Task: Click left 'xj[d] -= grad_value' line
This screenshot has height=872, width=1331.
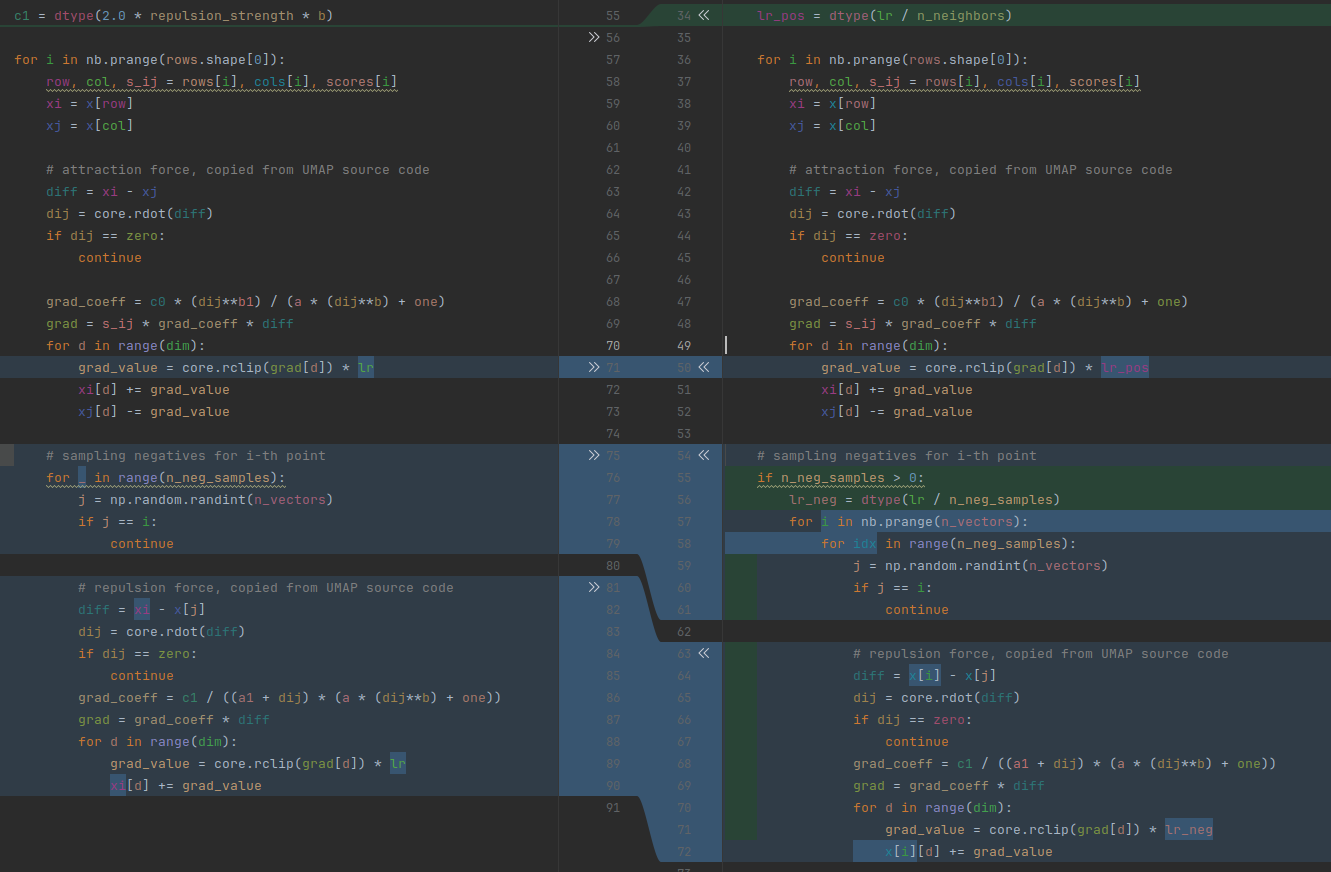Action: (x=154, y=411)
